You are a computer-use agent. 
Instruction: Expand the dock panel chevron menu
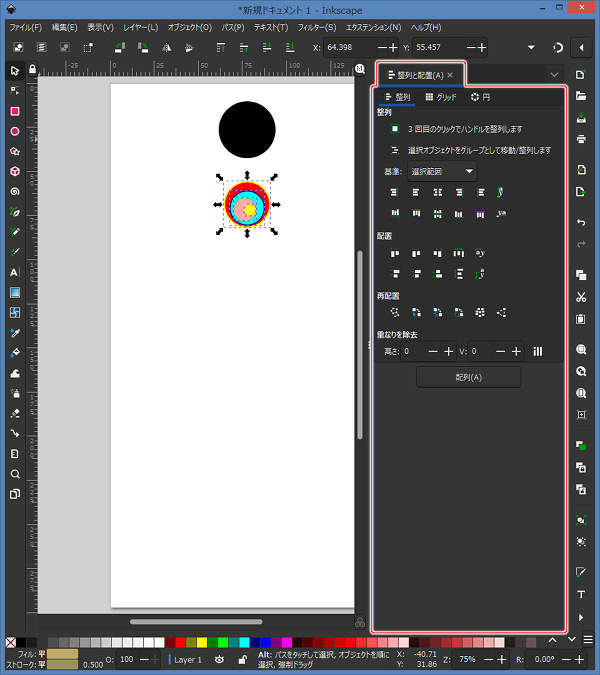tap(554, 74)
